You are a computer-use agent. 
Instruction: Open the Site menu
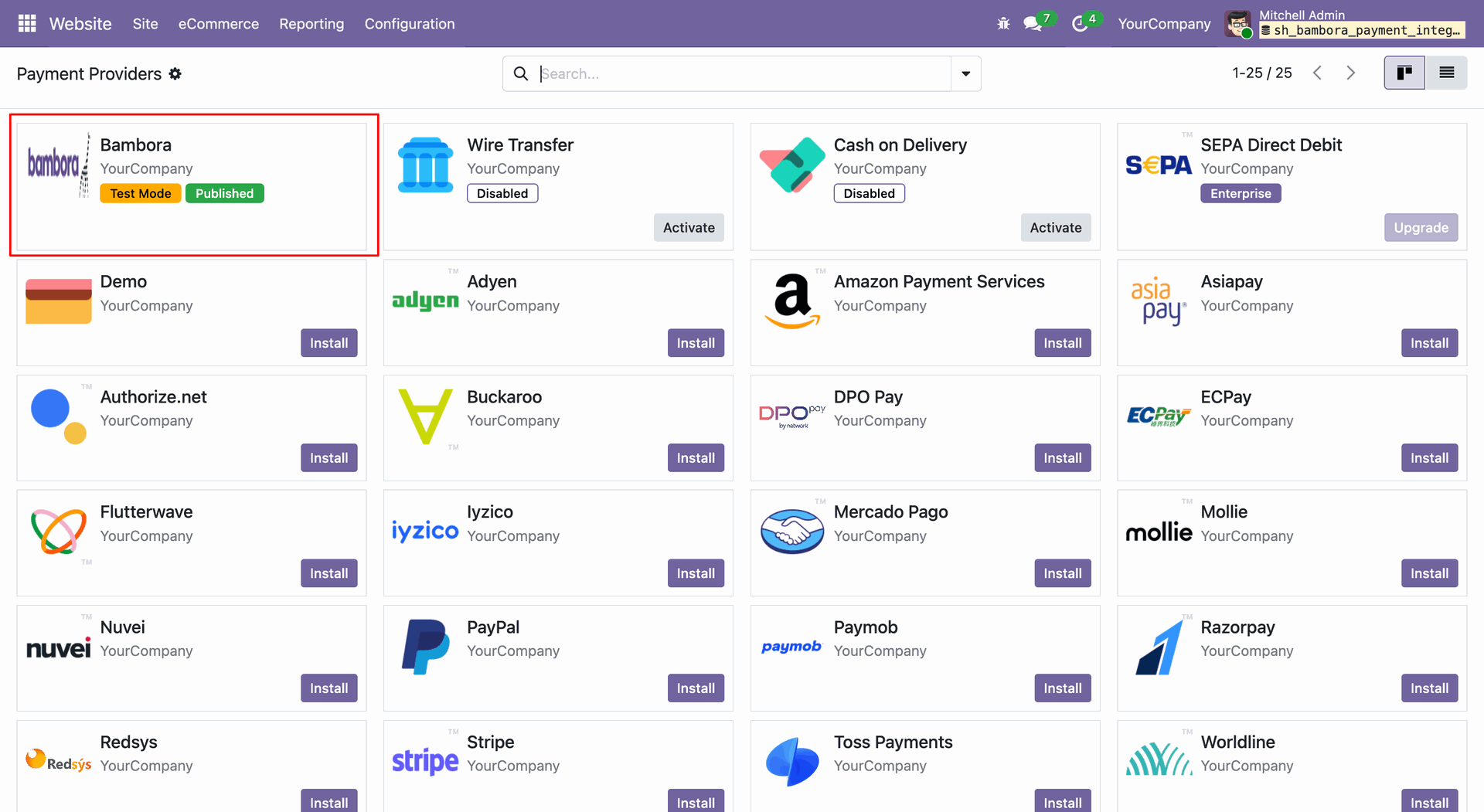145,24
